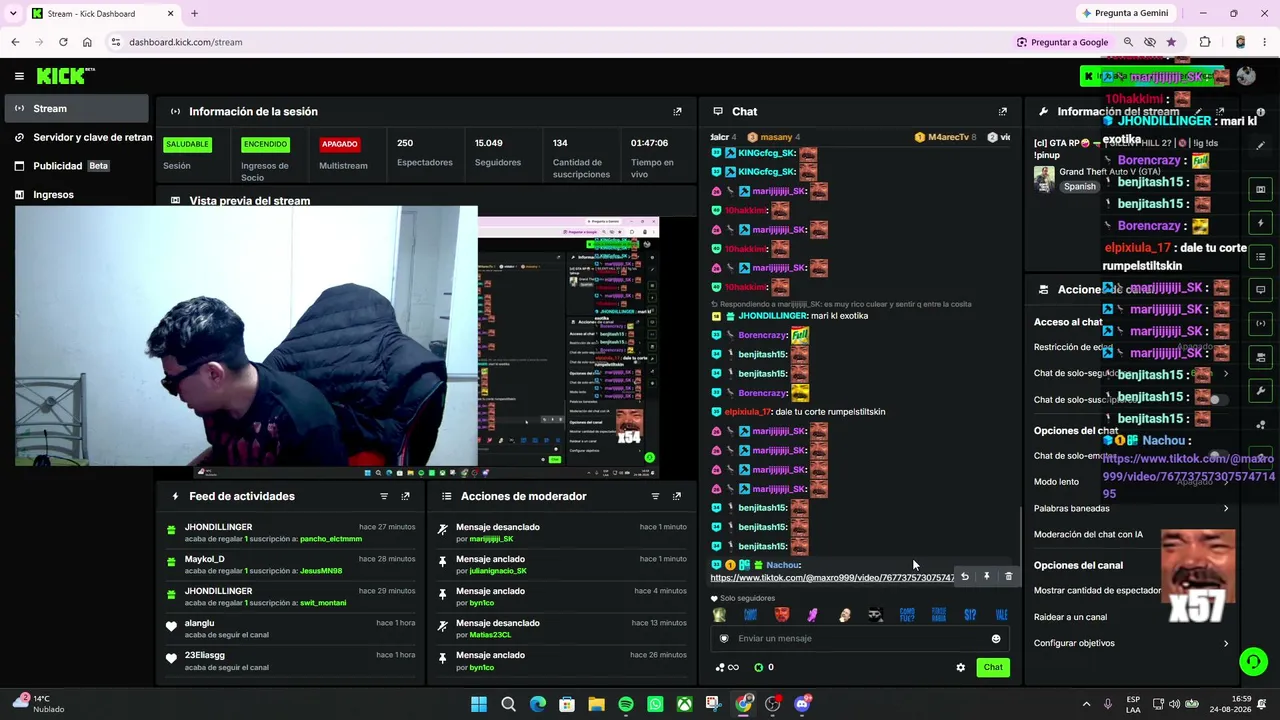Reload the dashboard page
The width and height of the screenshot is (1280, 720).
click(x=63, y=42)
